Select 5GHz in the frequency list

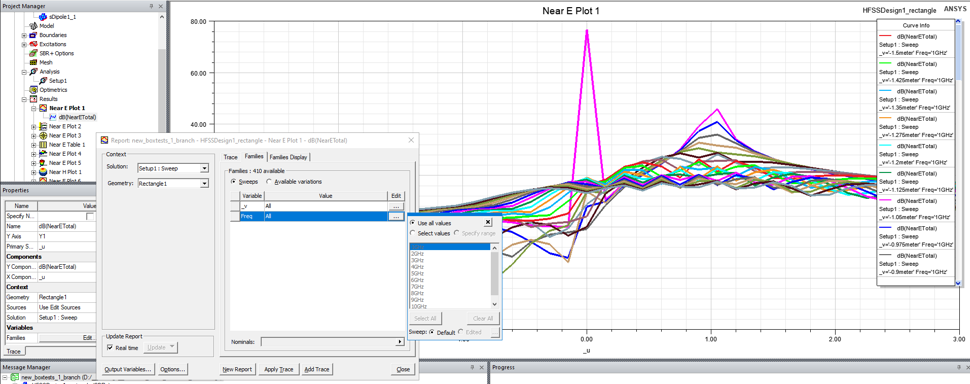417,273
